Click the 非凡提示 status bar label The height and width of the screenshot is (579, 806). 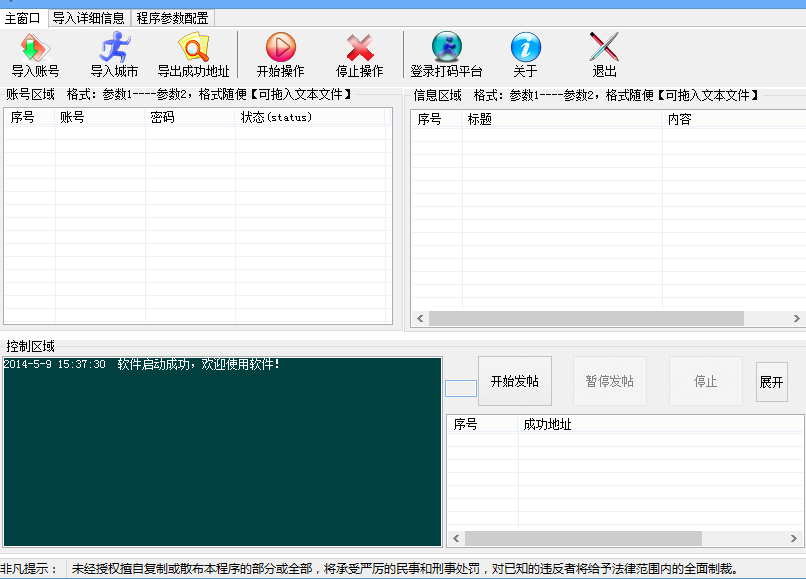click(29, 569)
